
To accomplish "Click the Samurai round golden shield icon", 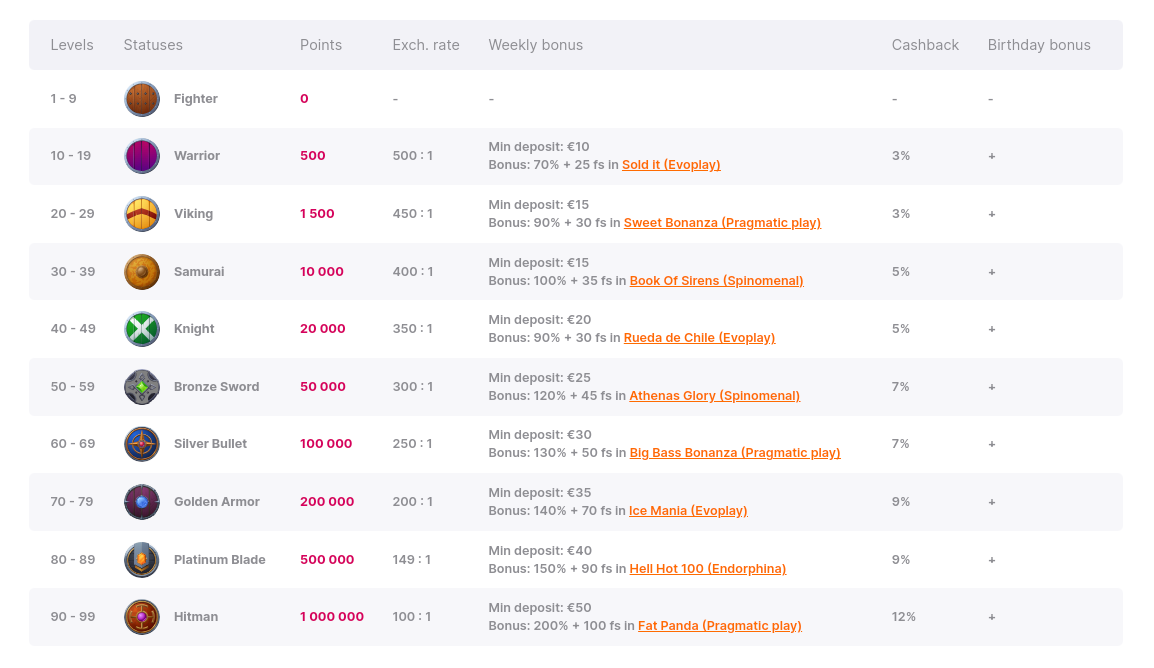I will tap(142, 272).
